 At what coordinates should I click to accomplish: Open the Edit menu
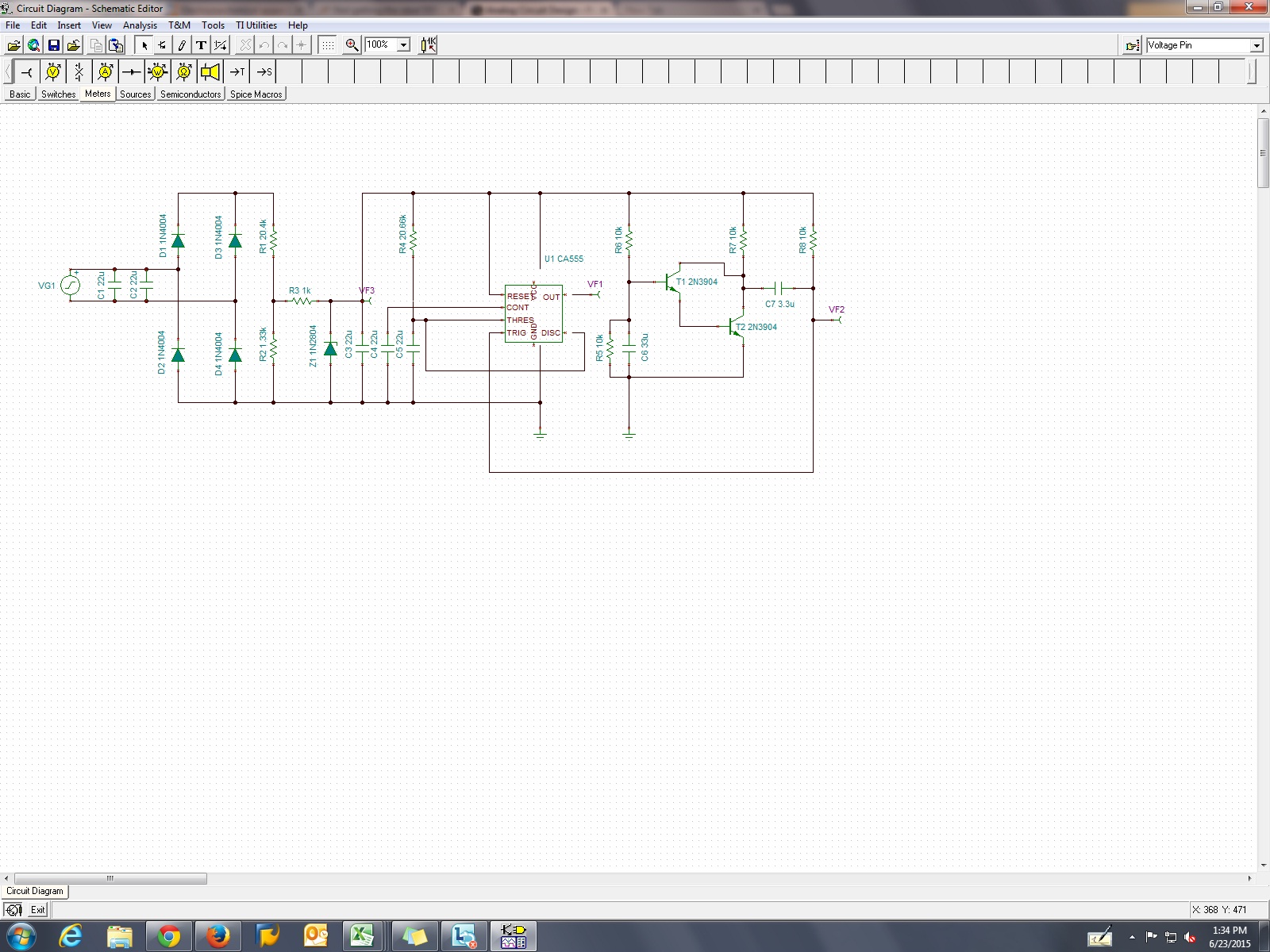coord(39,25)
